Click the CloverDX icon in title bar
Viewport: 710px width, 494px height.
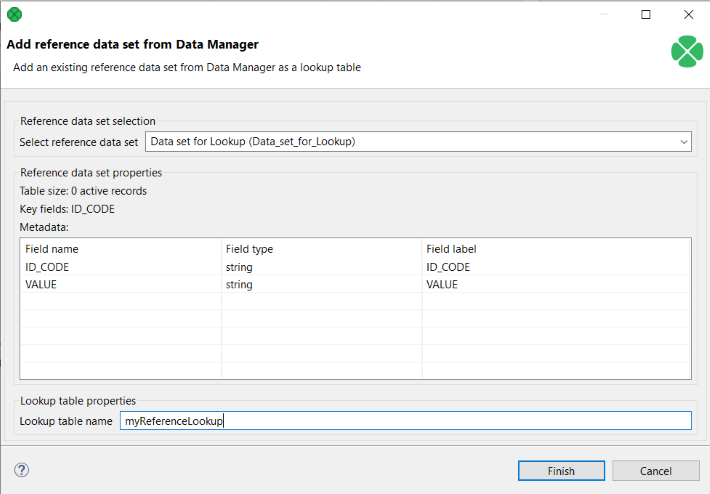14,15
